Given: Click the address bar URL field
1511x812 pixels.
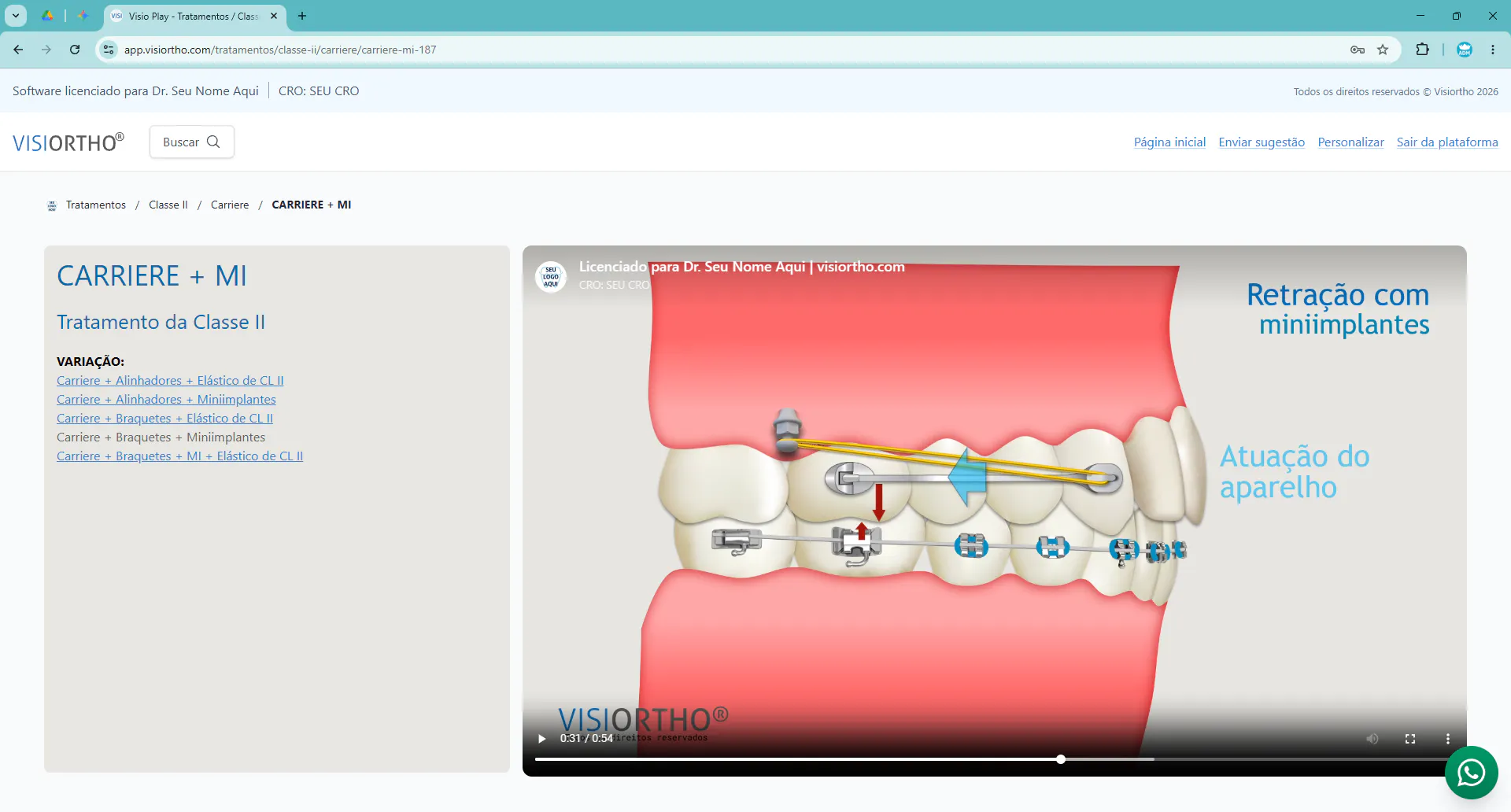Looking at the screenshot, I should click(x=732, y=50).
